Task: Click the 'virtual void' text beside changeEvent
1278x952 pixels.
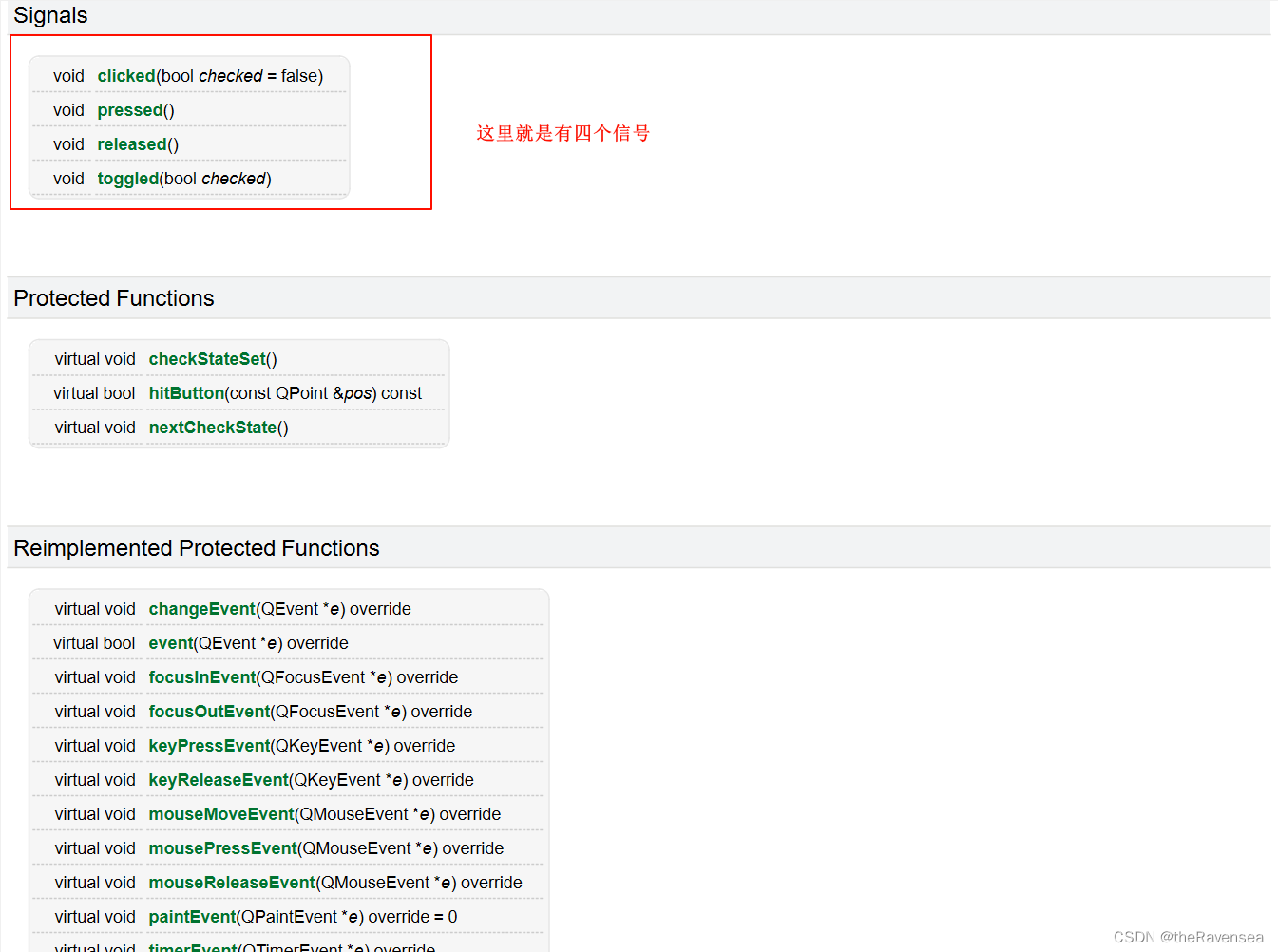Action: click(x=95, y=609)
